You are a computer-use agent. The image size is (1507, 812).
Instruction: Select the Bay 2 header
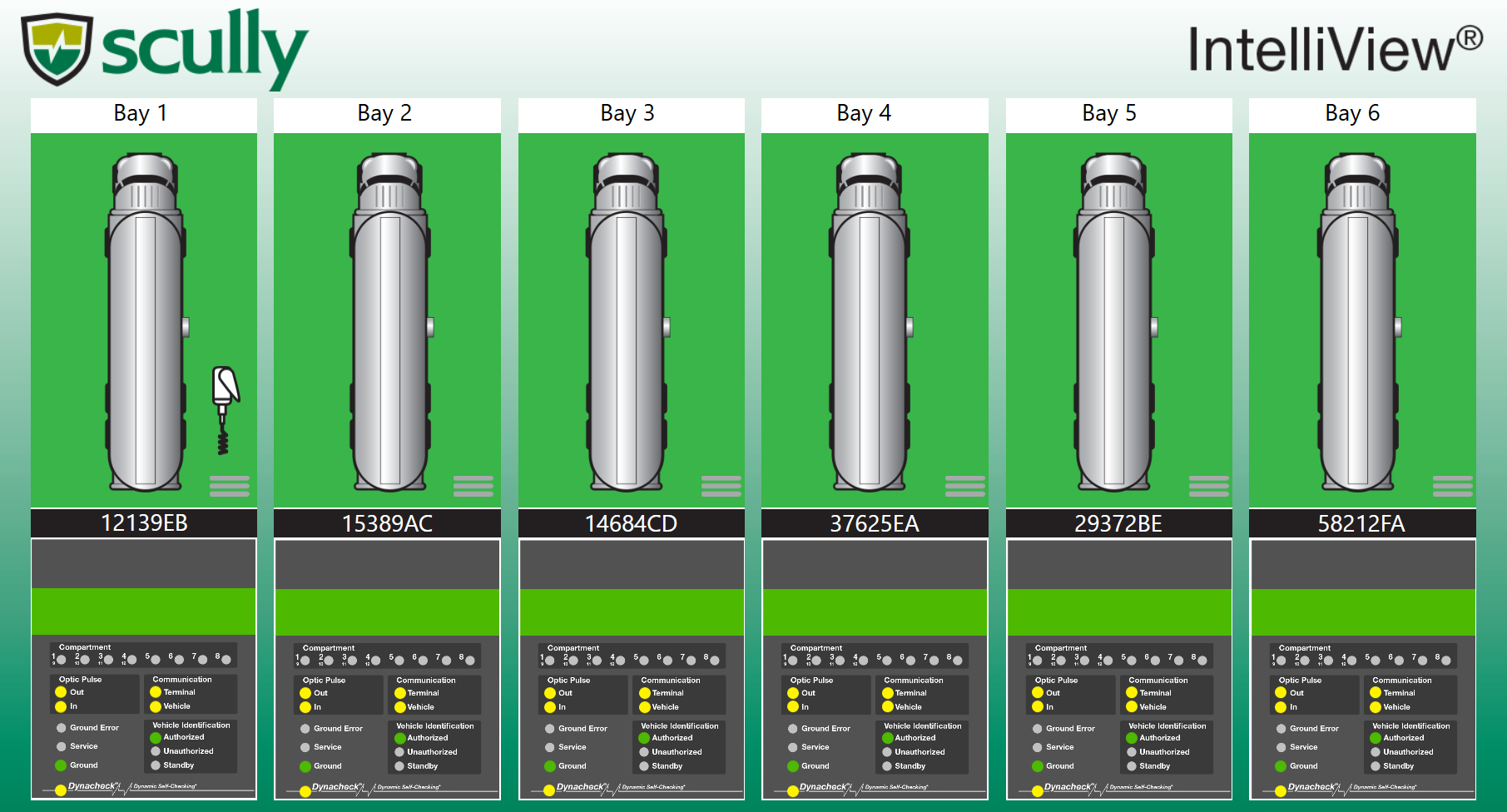387,115
